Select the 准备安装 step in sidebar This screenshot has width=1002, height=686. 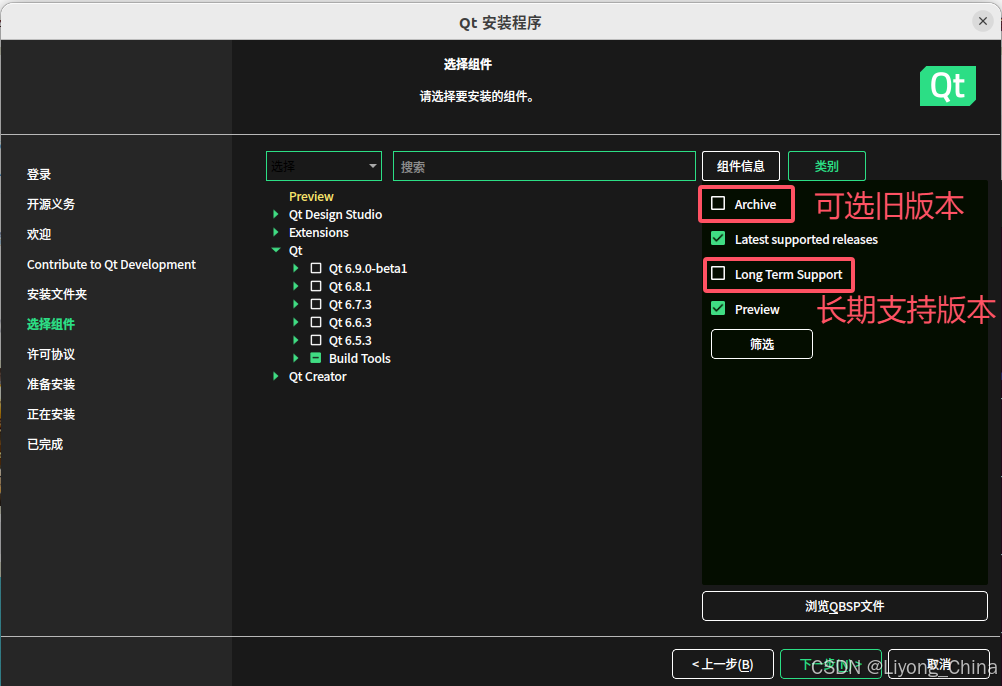tap(51, 385)
